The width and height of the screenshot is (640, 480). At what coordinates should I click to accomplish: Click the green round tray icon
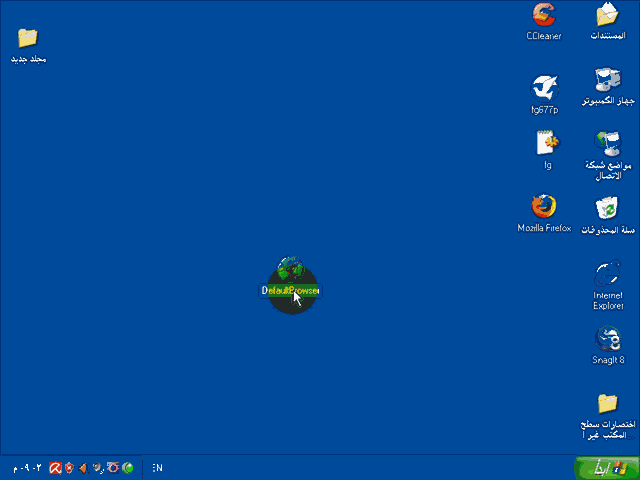pos(128,468)
